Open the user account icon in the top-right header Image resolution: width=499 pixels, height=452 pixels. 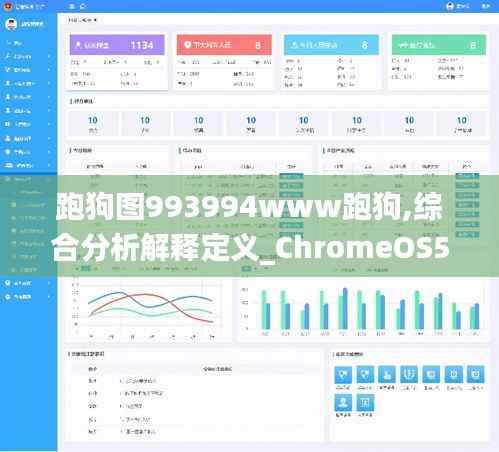pyautogui.click(x=450, y=6)
